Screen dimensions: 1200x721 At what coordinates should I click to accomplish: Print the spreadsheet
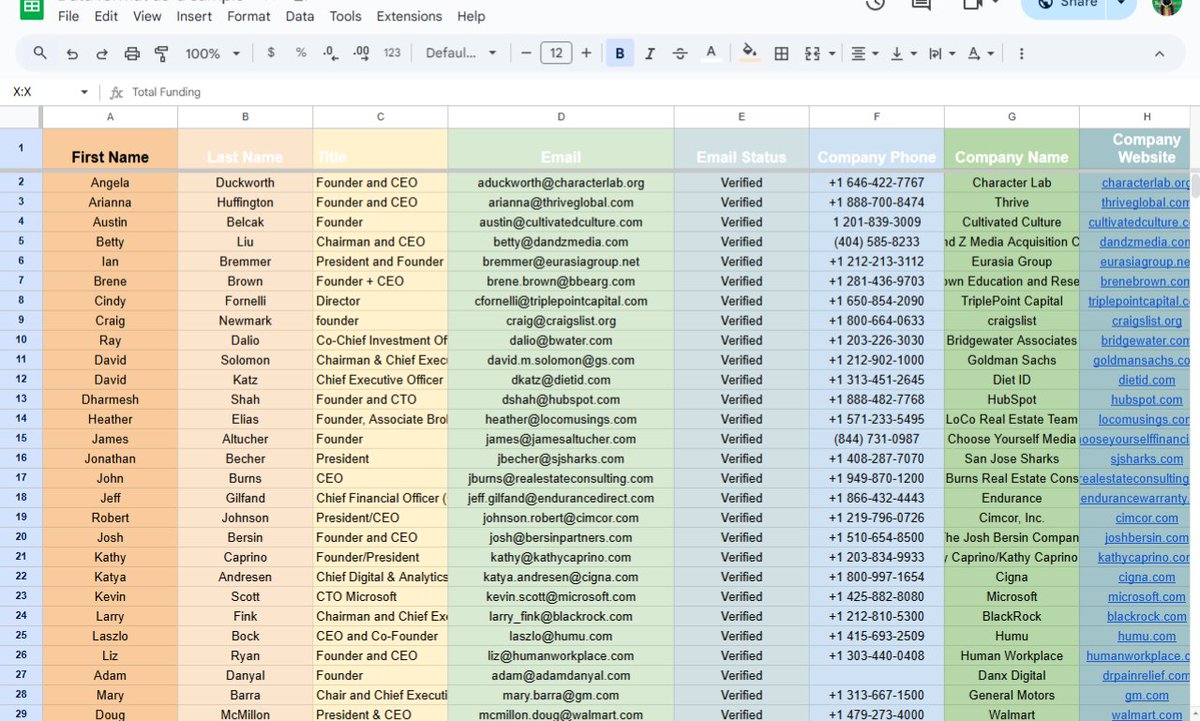click(132, 53)
